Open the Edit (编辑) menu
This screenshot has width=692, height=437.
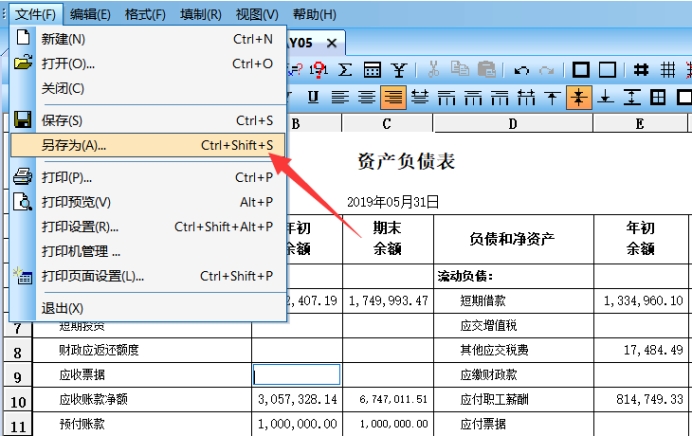coord(91,14)
